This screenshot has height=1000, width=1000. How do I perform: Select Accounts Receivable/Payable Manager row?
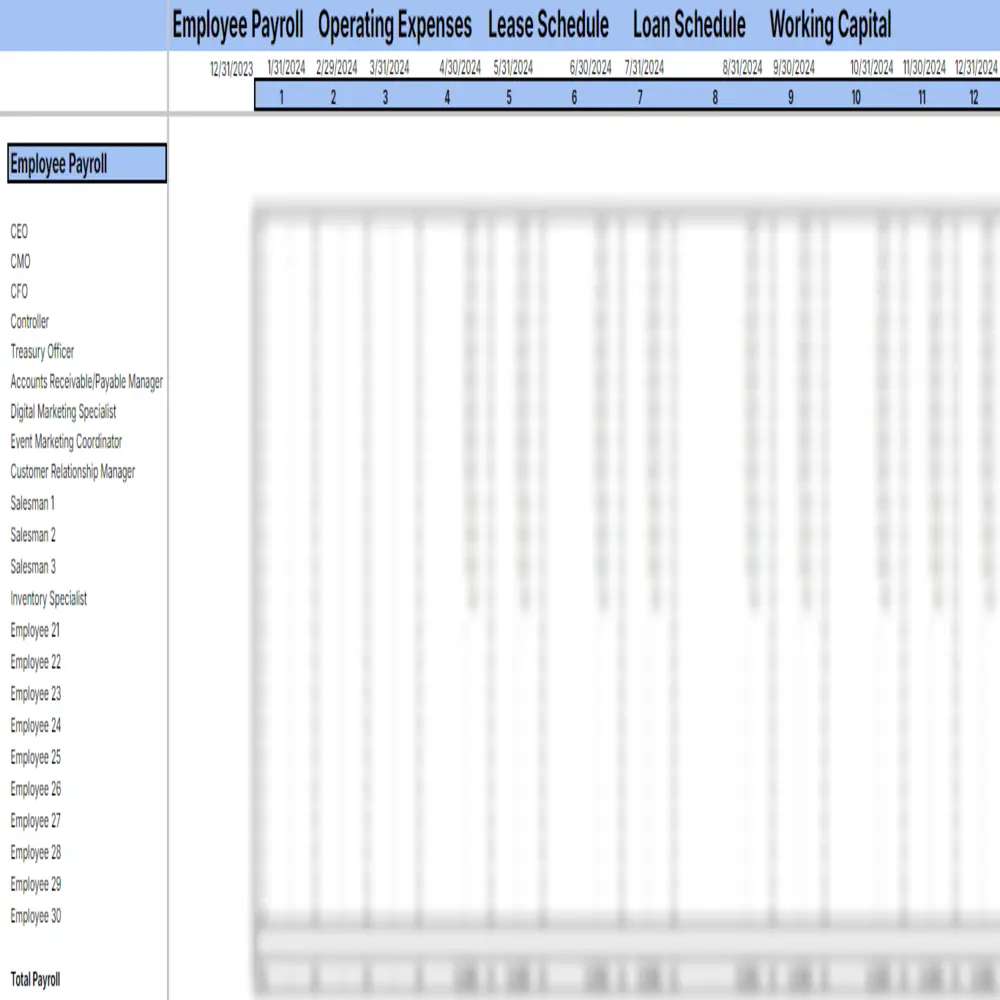[86, 382]
